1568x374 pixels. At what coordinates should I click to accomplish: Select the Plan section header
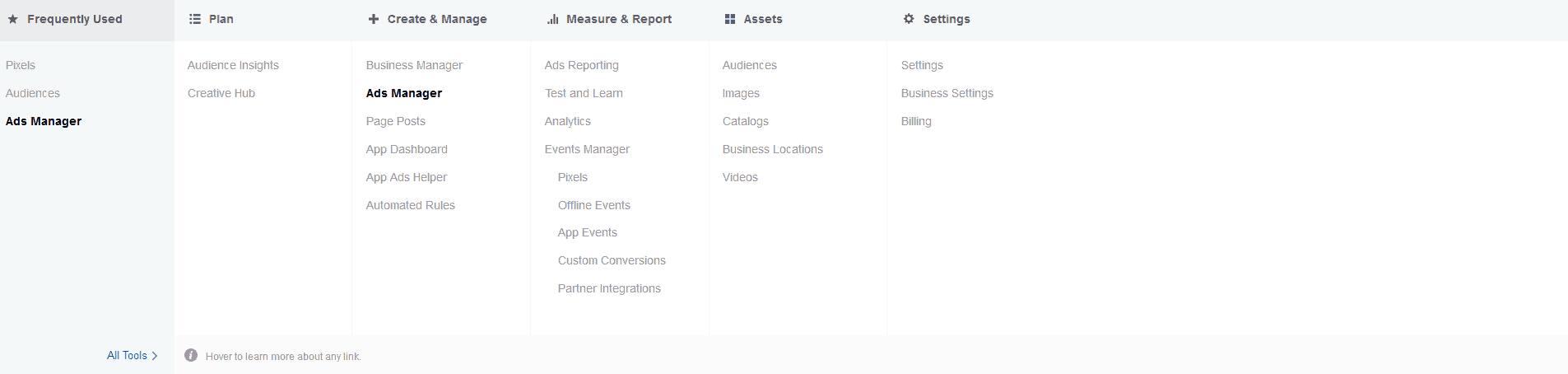coord(221,19)
